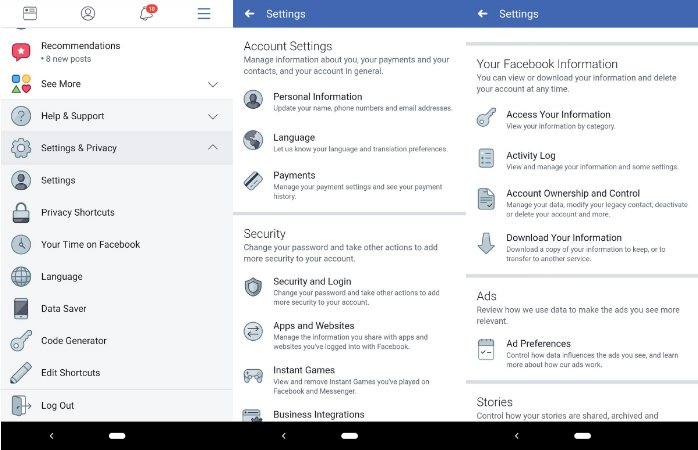Tap the Apps and Websites arrows icon
The height and width of the screenshot is (450, 698).
253,332
